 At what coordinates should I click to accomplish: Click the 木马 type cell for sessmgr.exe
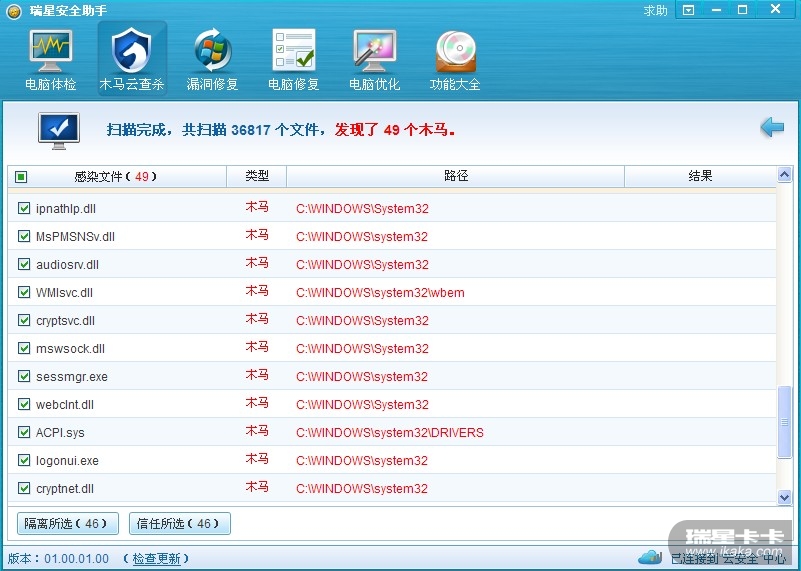coord(257,375)
